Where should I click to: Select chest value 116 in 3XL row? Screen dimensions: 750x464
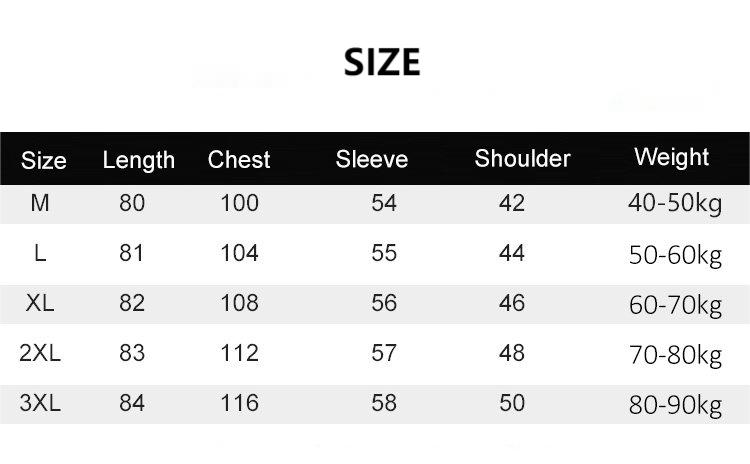pyautogui.click(x=239, y=403)
